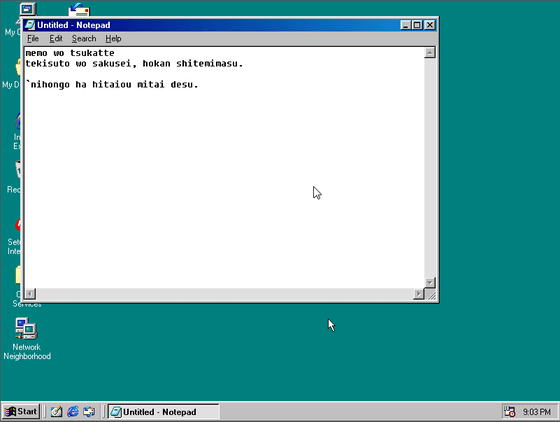Click the My Computer desktop icon
This screenshot has height=422, width=560.
point(28,9)
